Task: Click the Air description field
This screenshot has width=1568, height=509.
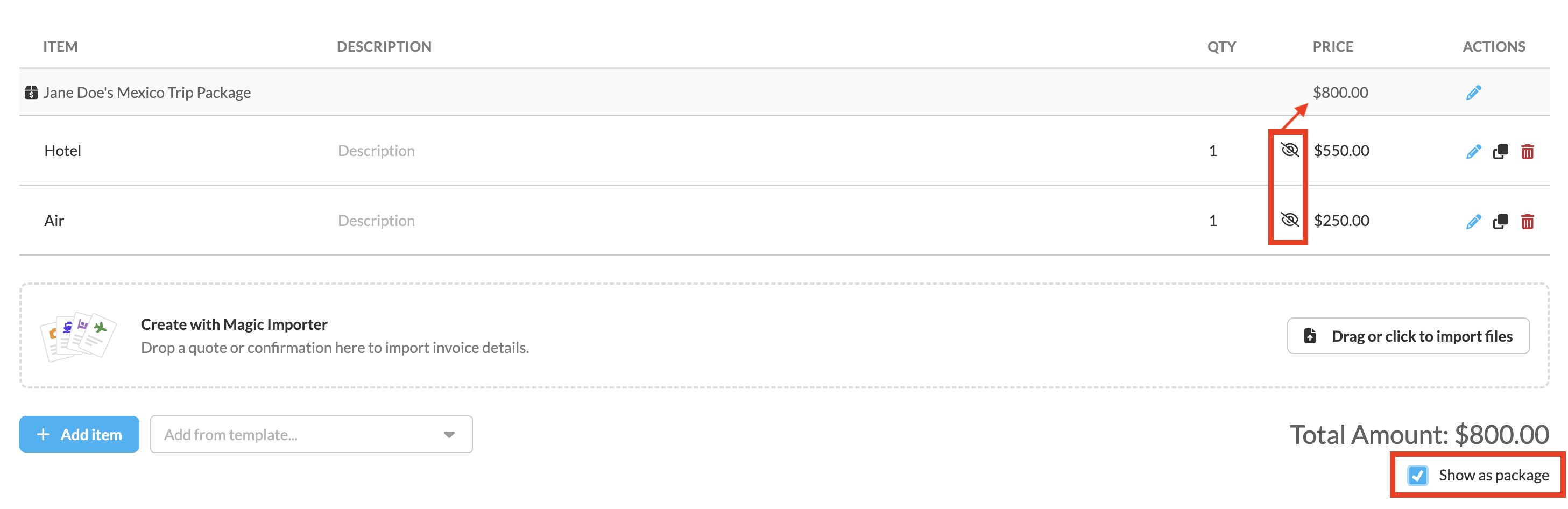Action: (376, 221)
